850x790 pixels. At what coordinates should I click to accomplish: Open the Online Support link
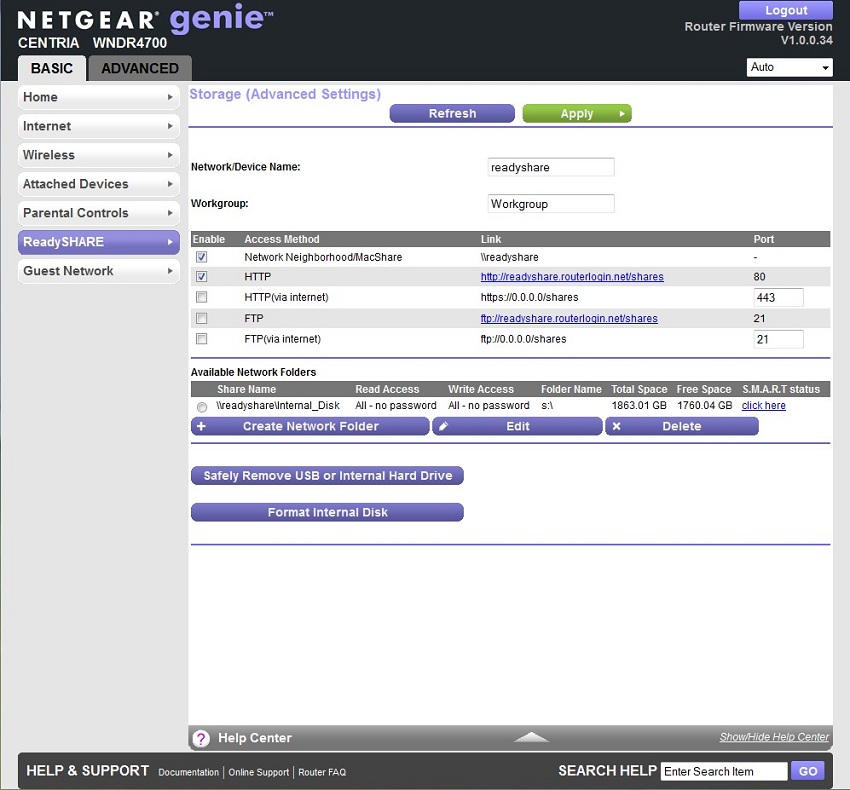259,772
